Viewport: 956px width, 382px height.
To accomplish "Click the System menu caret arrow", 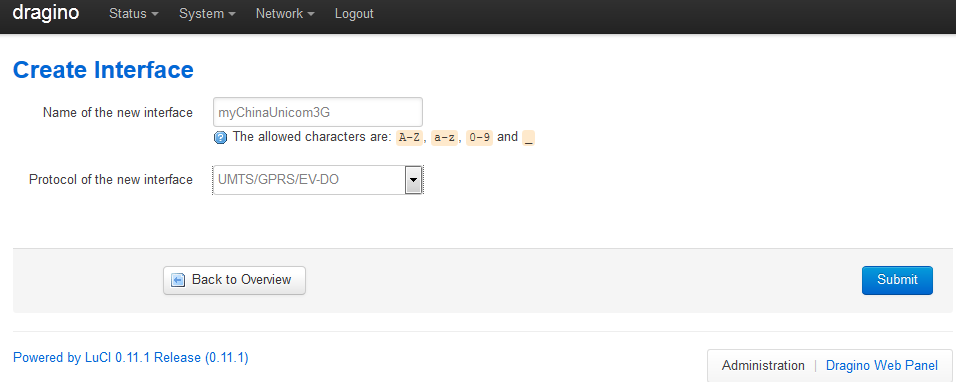I will [232, 15].
